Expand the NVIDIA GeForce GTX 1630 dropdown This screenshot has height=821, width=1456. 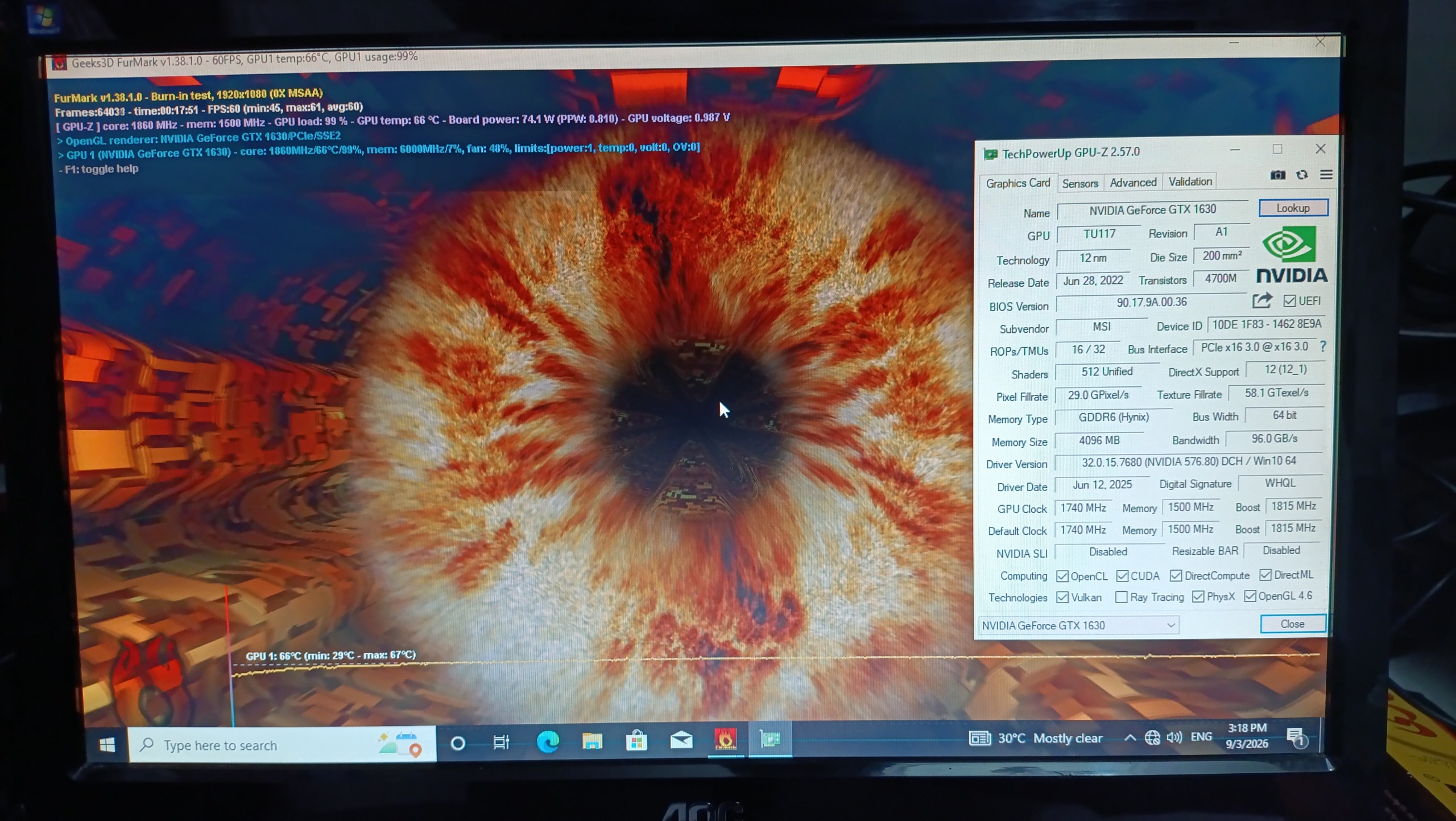pos(1078,625)
